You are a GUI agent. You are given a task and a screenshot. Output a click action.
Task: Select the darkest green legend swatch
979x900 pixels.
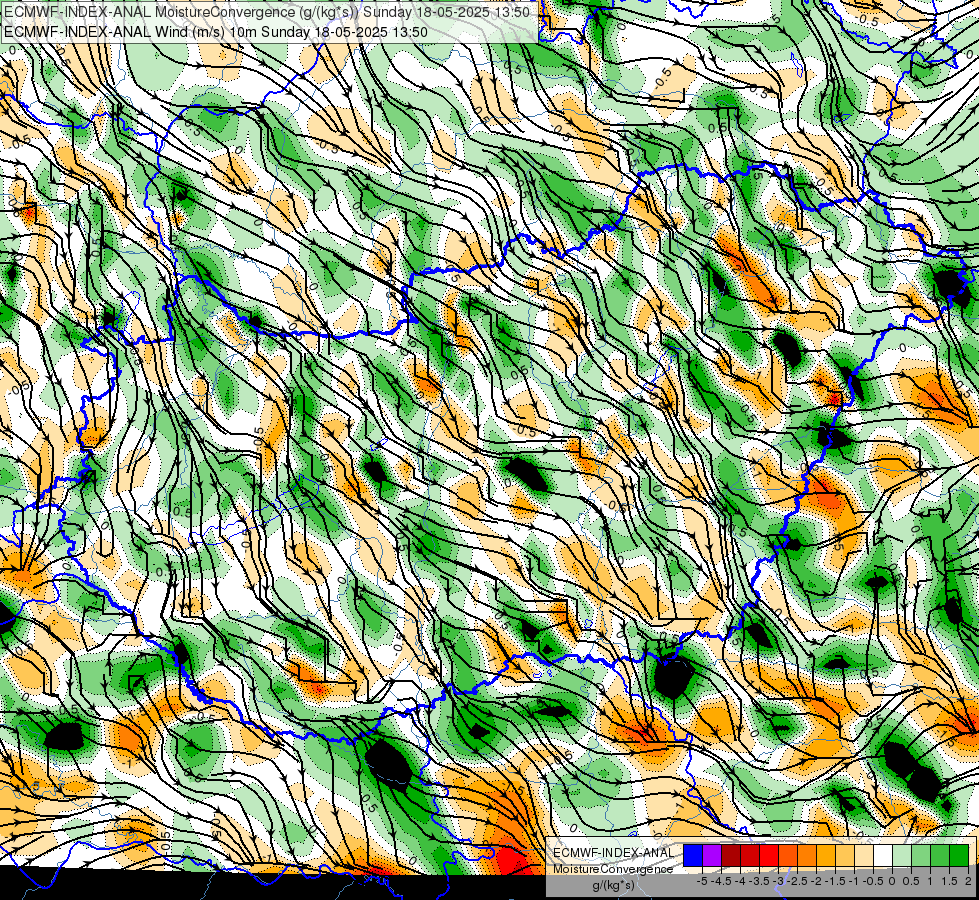(959, 855)
